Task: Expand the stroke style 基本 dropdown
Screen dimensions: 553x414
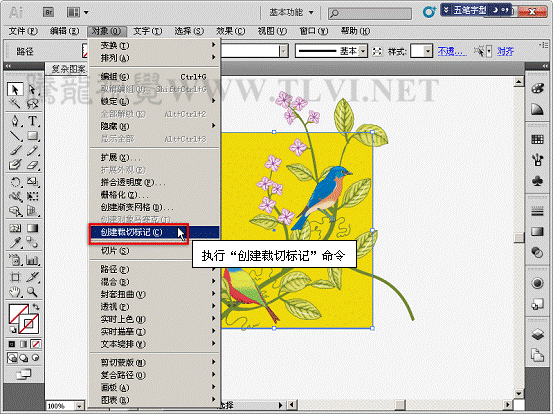Action: coord(363,51)
